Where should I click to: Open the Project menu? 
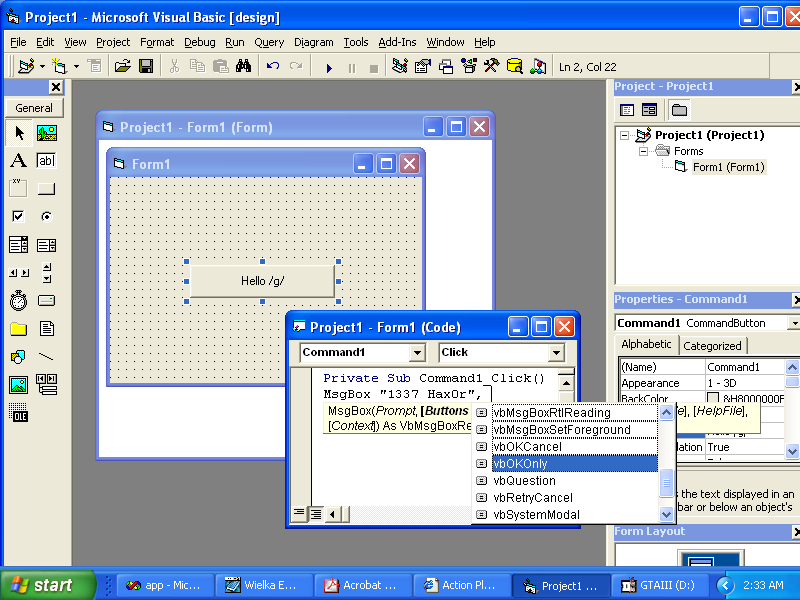pos(113,42)
